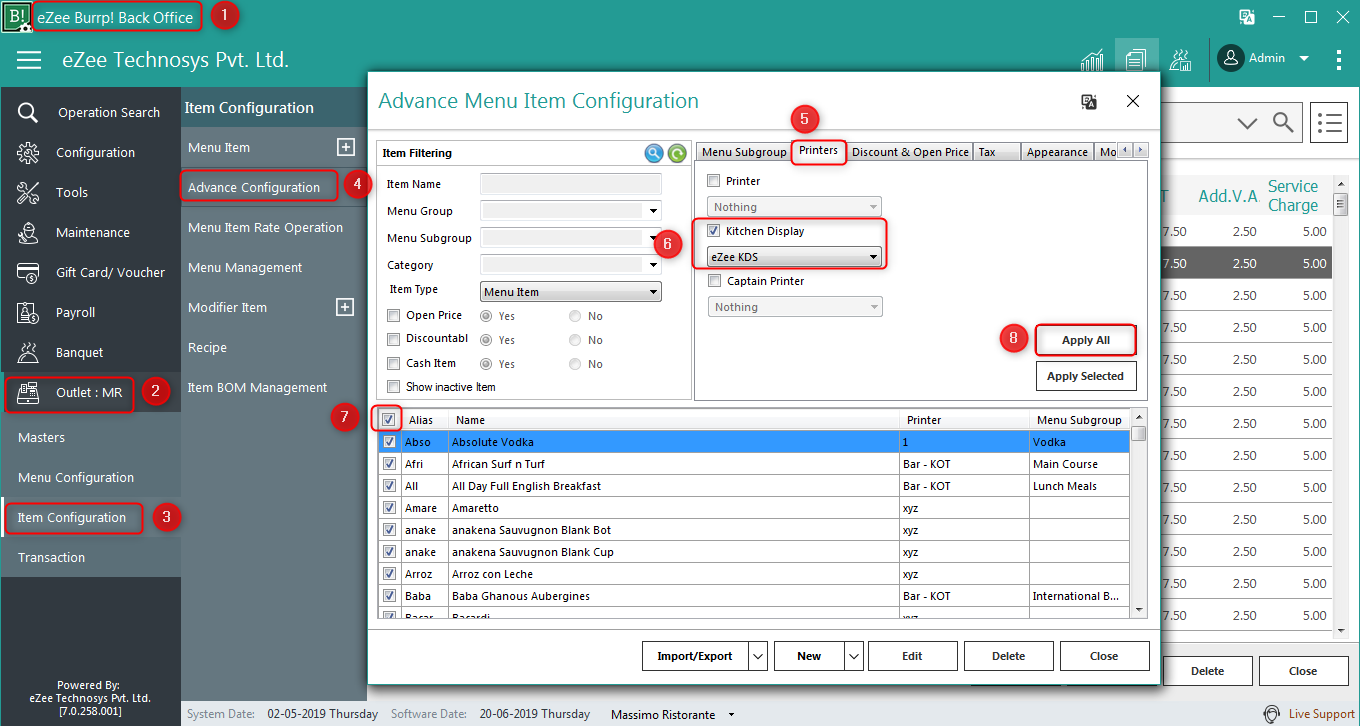Open the Menu Group dropdown

point(653,211)
